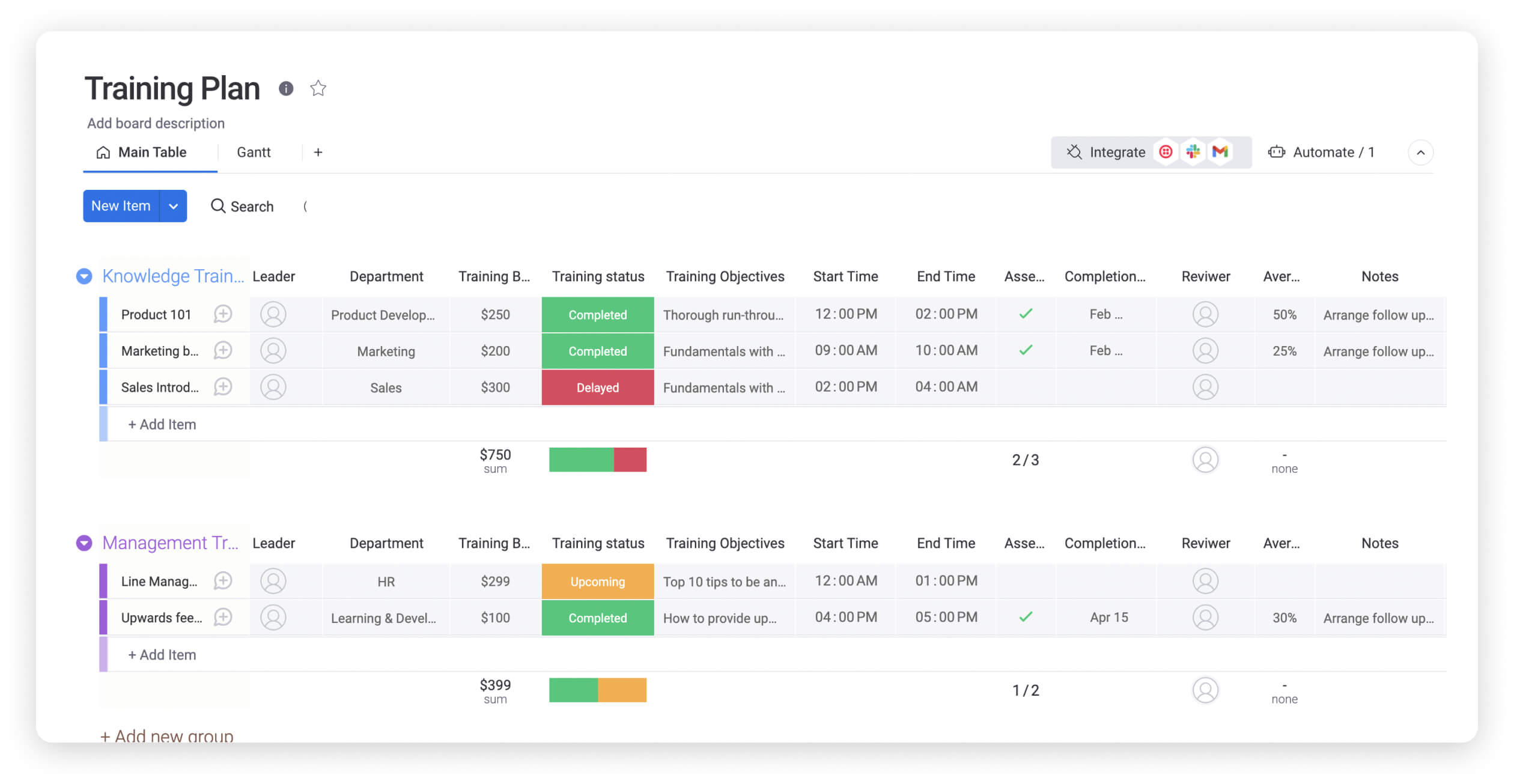
Task: Toggle completed checkmark on Upwards feedback
Action: [1025, 617]
